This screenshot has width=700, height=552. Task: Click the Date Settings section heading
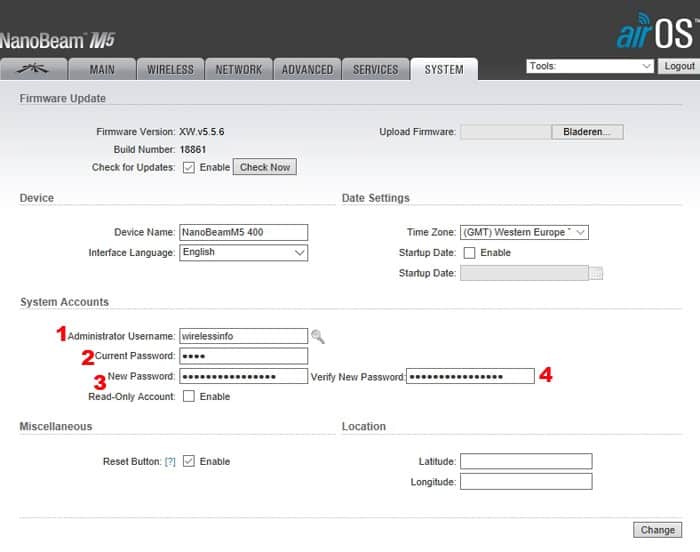coord(375,198)
